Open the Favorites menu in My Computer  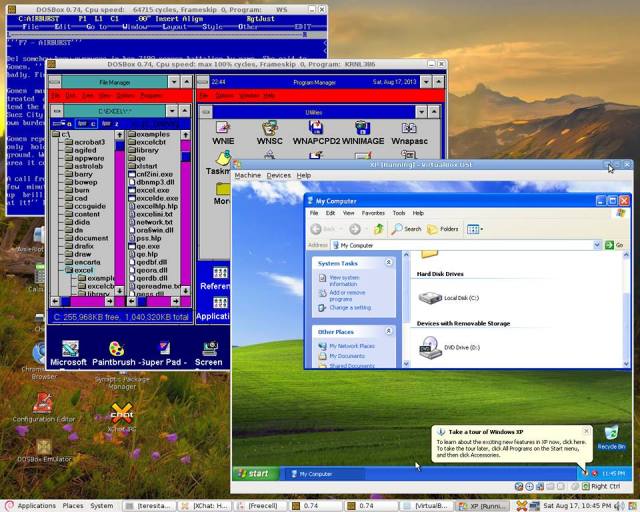372,213
